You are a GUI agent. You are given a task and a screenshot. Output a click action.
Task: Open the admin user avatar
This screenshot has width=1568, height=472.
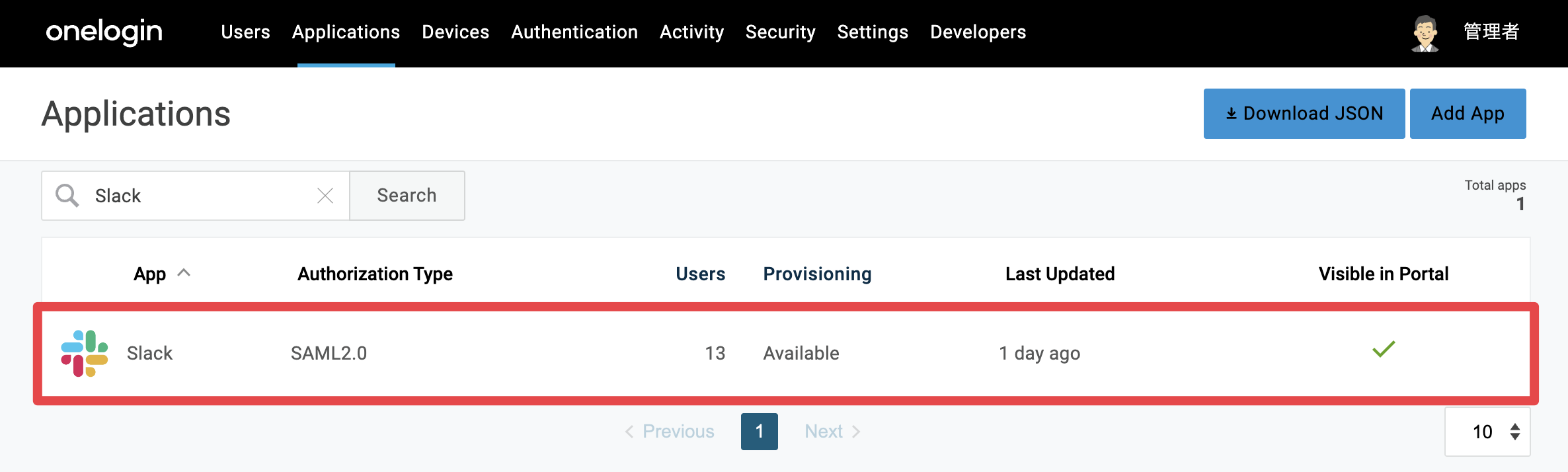pyautogui.click(x=1425, y=33)
